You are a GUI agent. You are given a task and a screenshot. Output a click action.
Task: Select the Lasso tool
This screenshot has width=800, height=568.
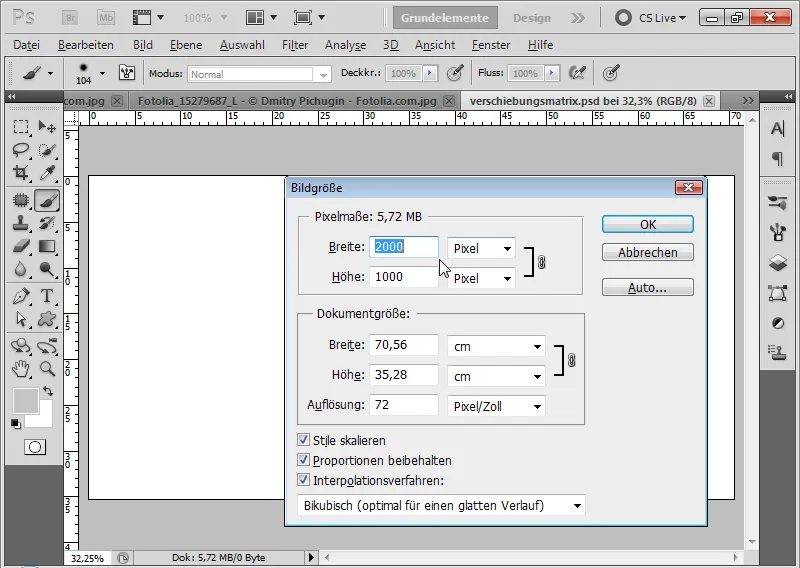21,150
